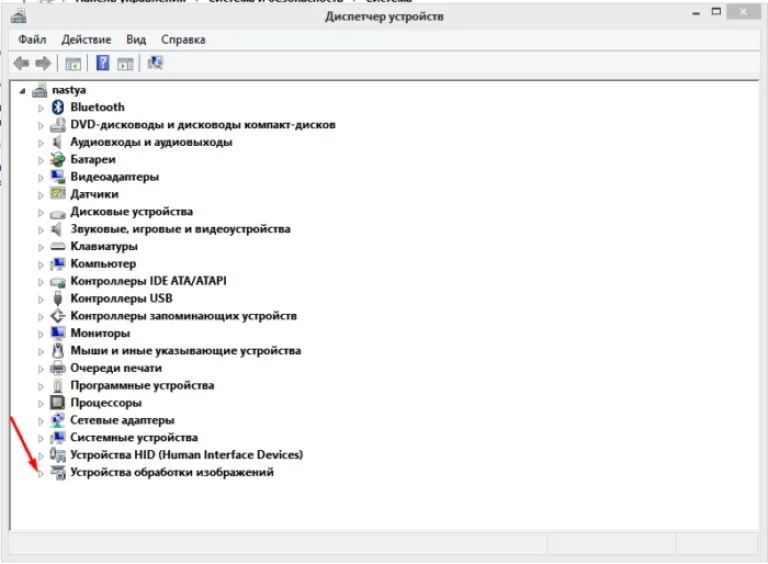Expand Устройства обработки изображений category
Image resolution: width=768 pixels, height=564 pixels.
[41, 473]
